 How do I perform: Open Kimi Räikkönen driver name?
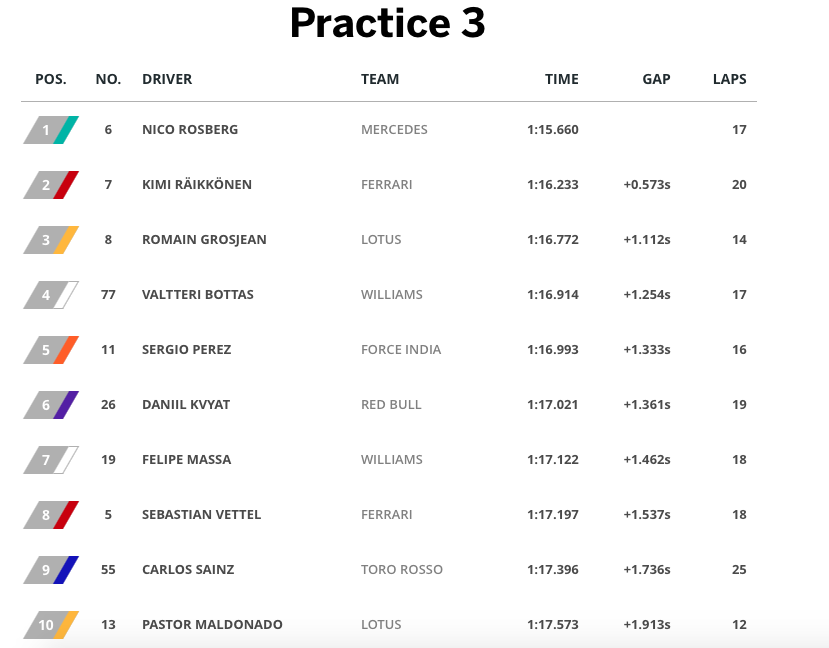(x=197, y=184)
